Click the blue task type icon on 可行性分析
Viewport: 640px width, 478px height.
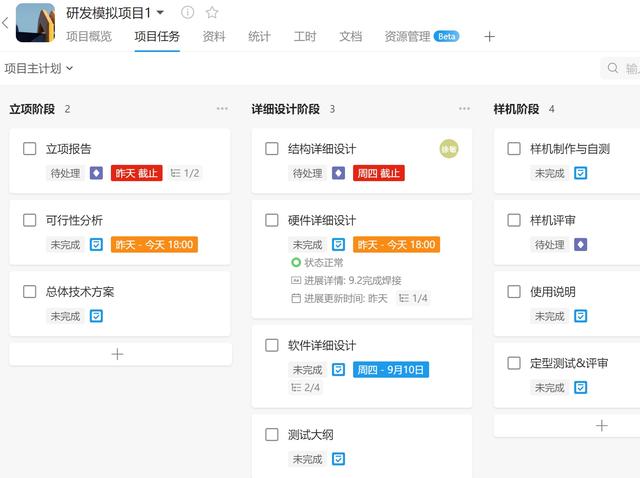97,245
